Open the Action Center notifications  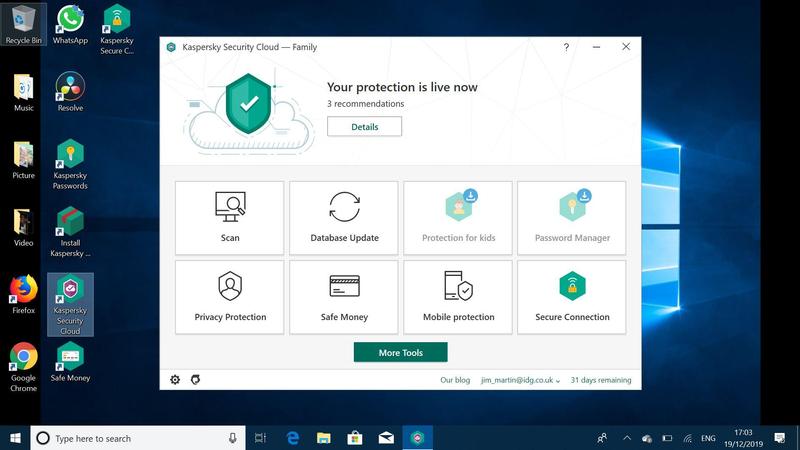click(779, 438)
